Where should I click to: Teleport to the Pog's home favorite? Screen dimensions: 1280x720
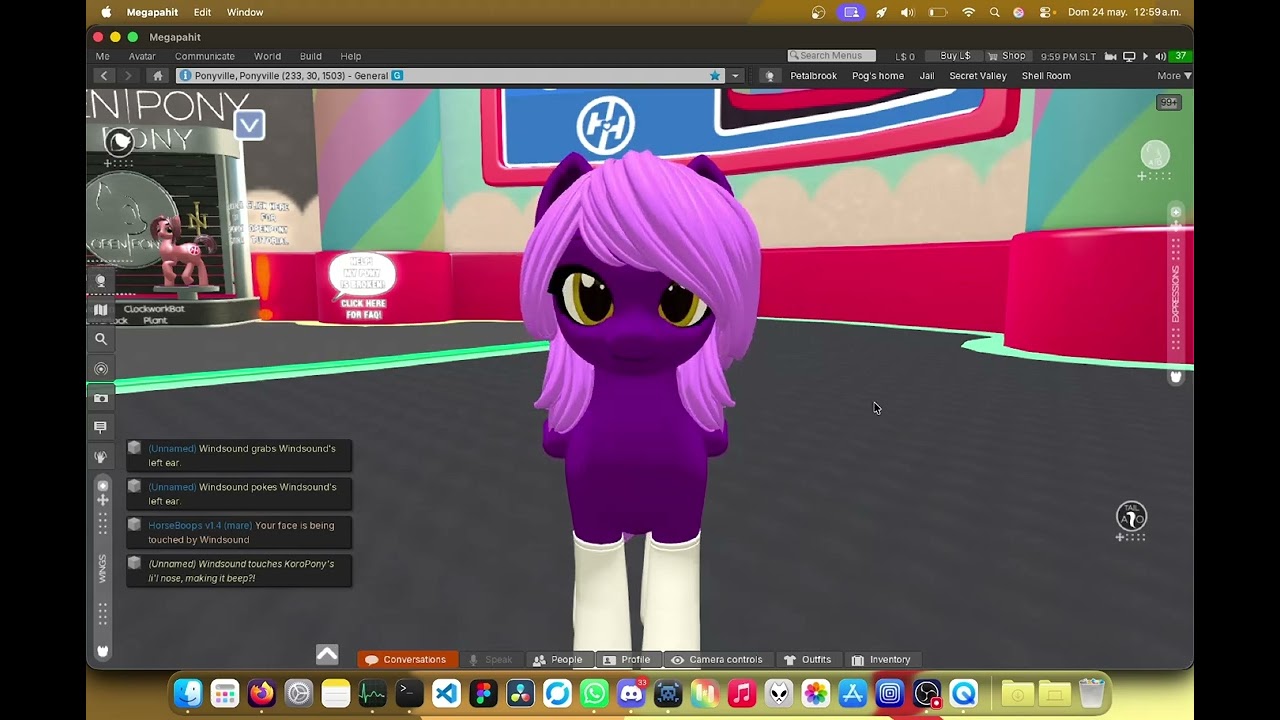[x=878, y=76]
